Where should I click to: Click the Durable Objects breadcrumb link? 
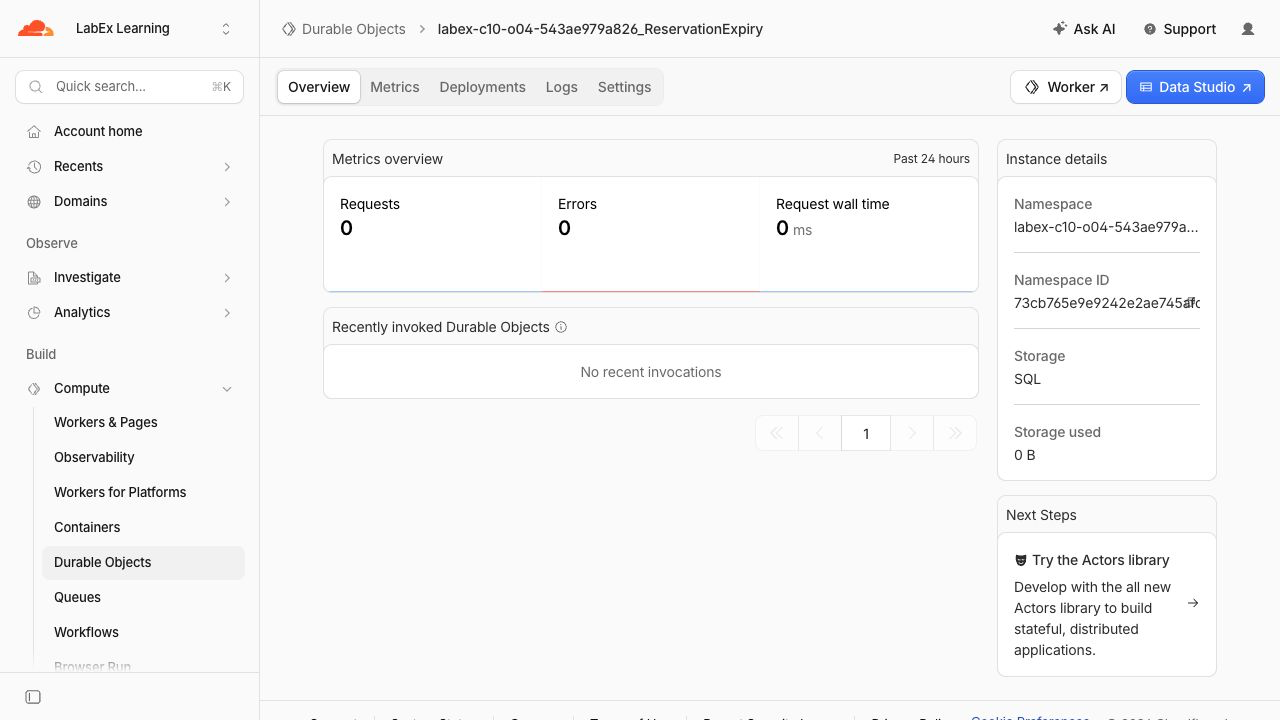[x=353, y=29]
